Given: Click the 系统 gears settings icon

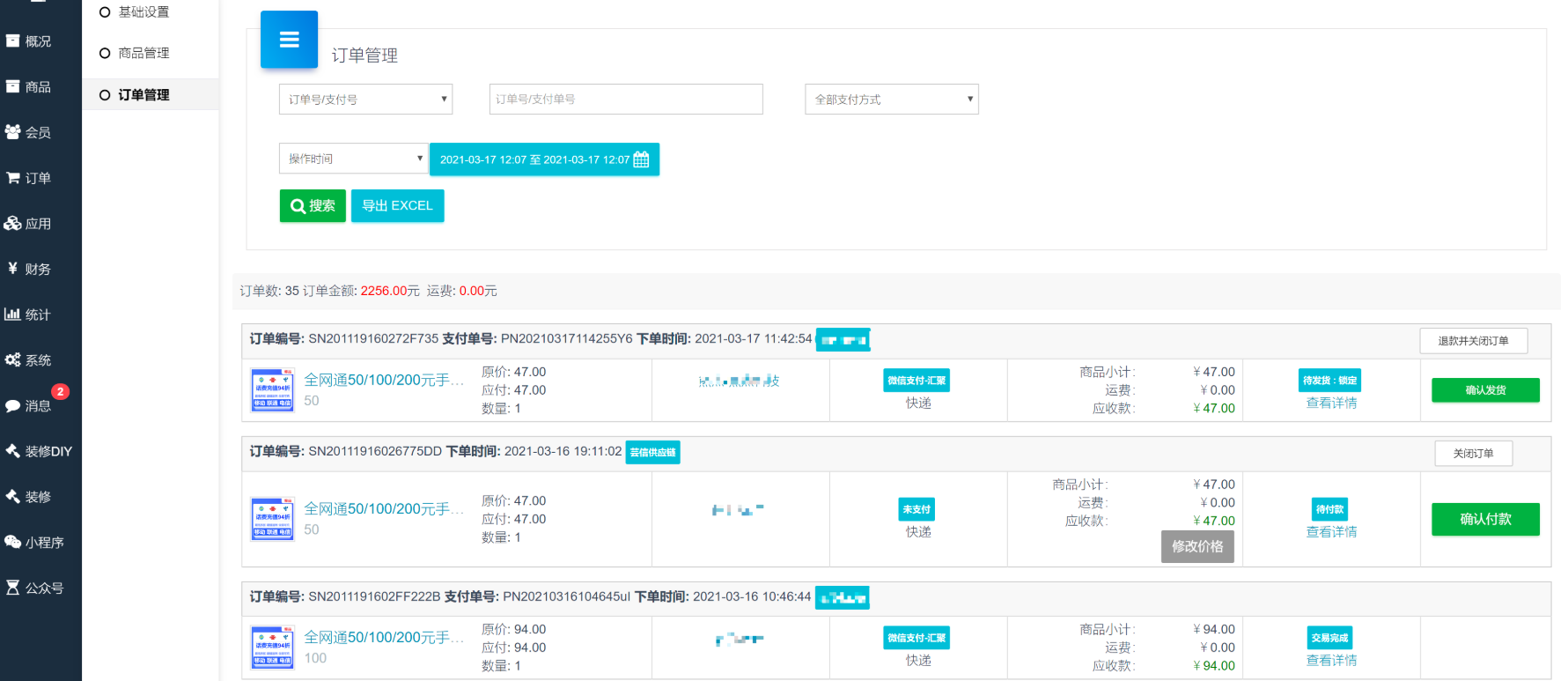Looking at the screenshot, I should click(13, 360).
